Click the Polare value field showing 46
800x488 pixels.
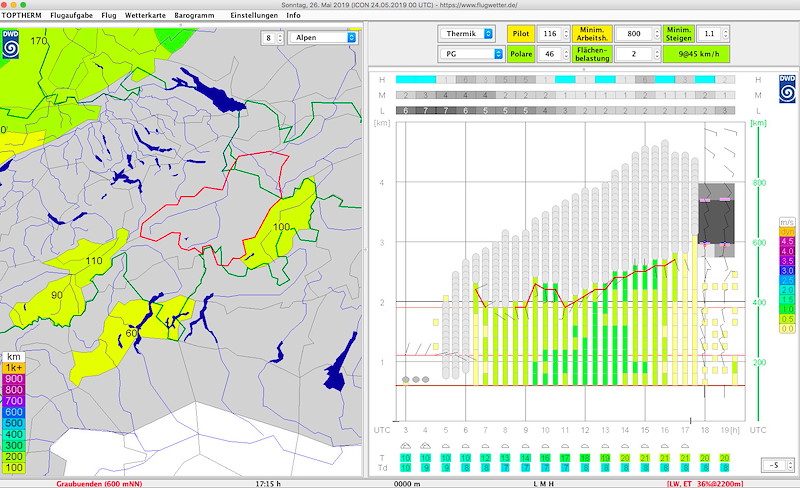[x=549, y=54]
